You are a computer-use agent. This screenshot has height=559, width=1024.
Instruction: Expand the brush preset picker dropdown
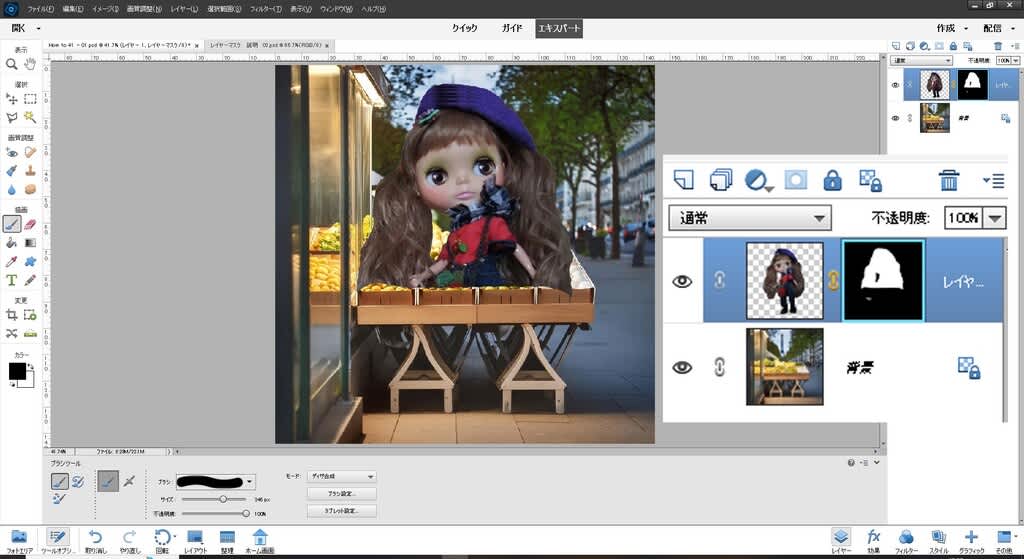point(249,481)
